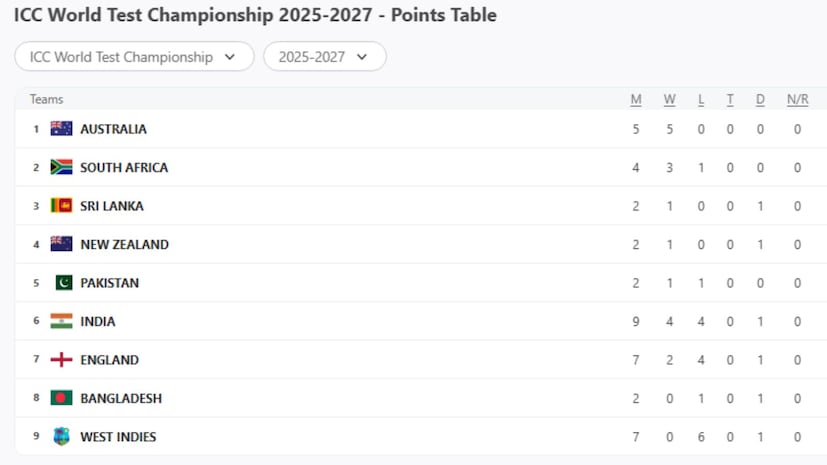Viewport: 827px width, 465px height.
Task: Click the D draws column header
Action: tap(760, 99)
